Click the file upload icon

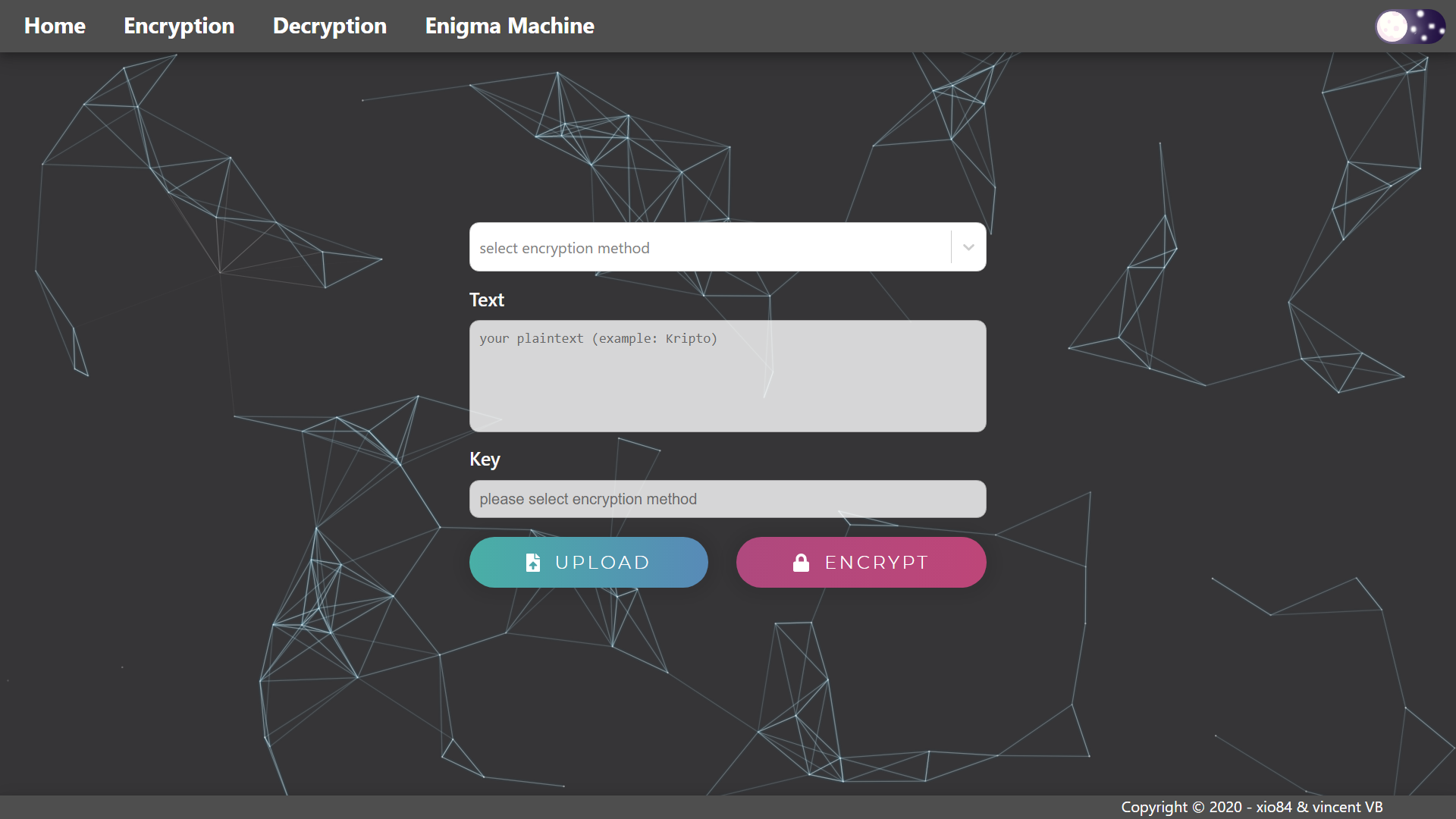click(x=533, y=562)
